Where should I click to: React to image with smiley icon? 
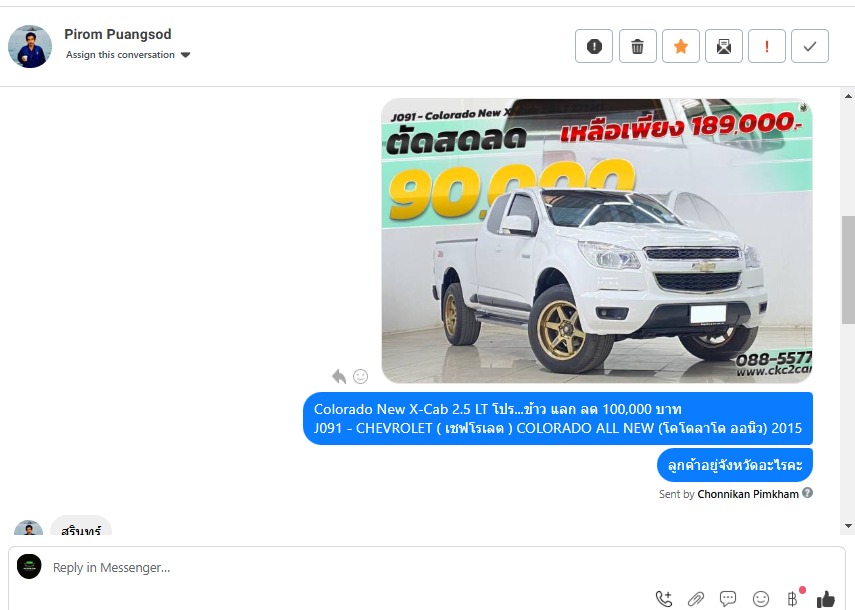pos(360,376)
